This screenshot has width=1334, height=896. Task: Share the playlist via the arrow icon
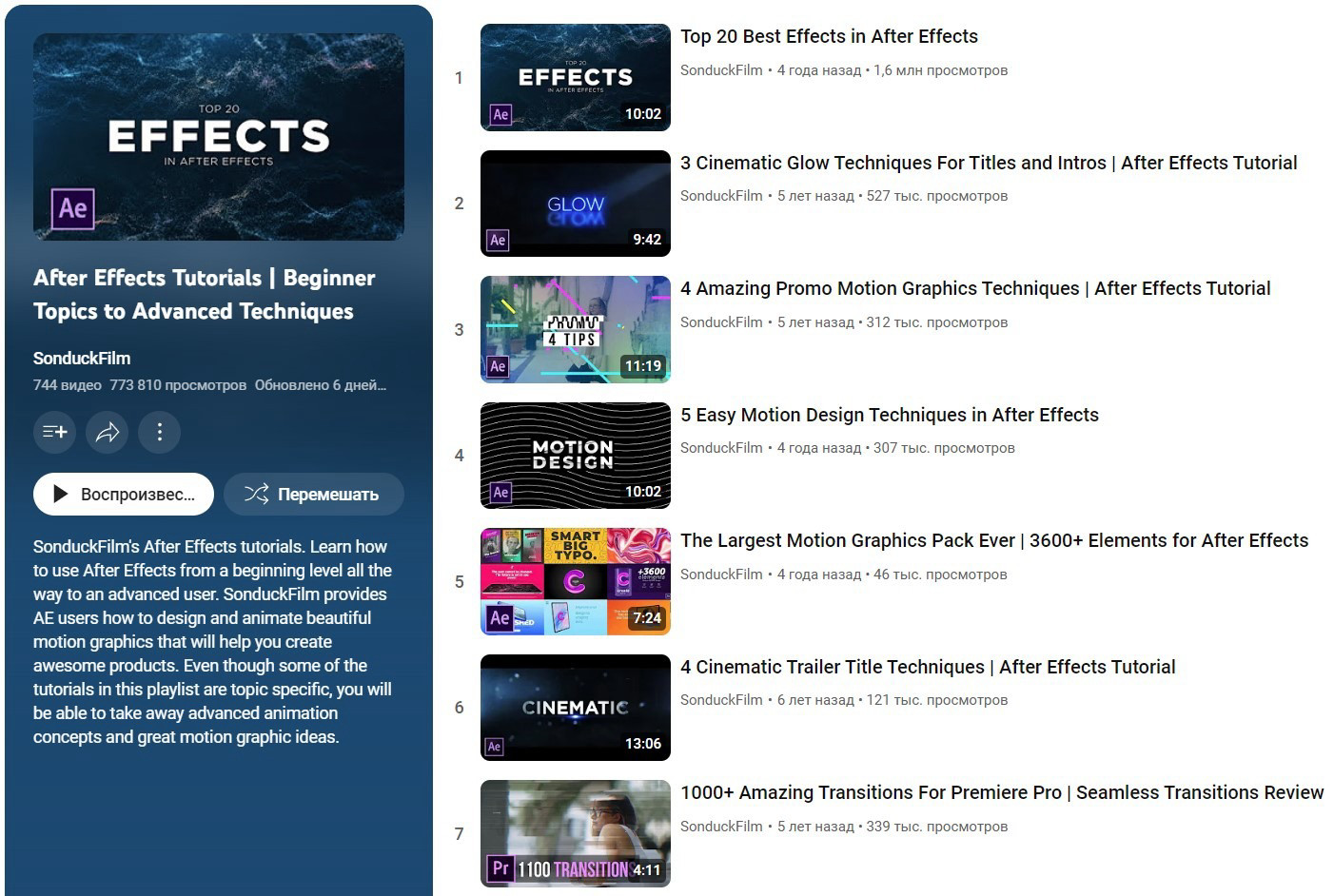(x=107, y=432)
